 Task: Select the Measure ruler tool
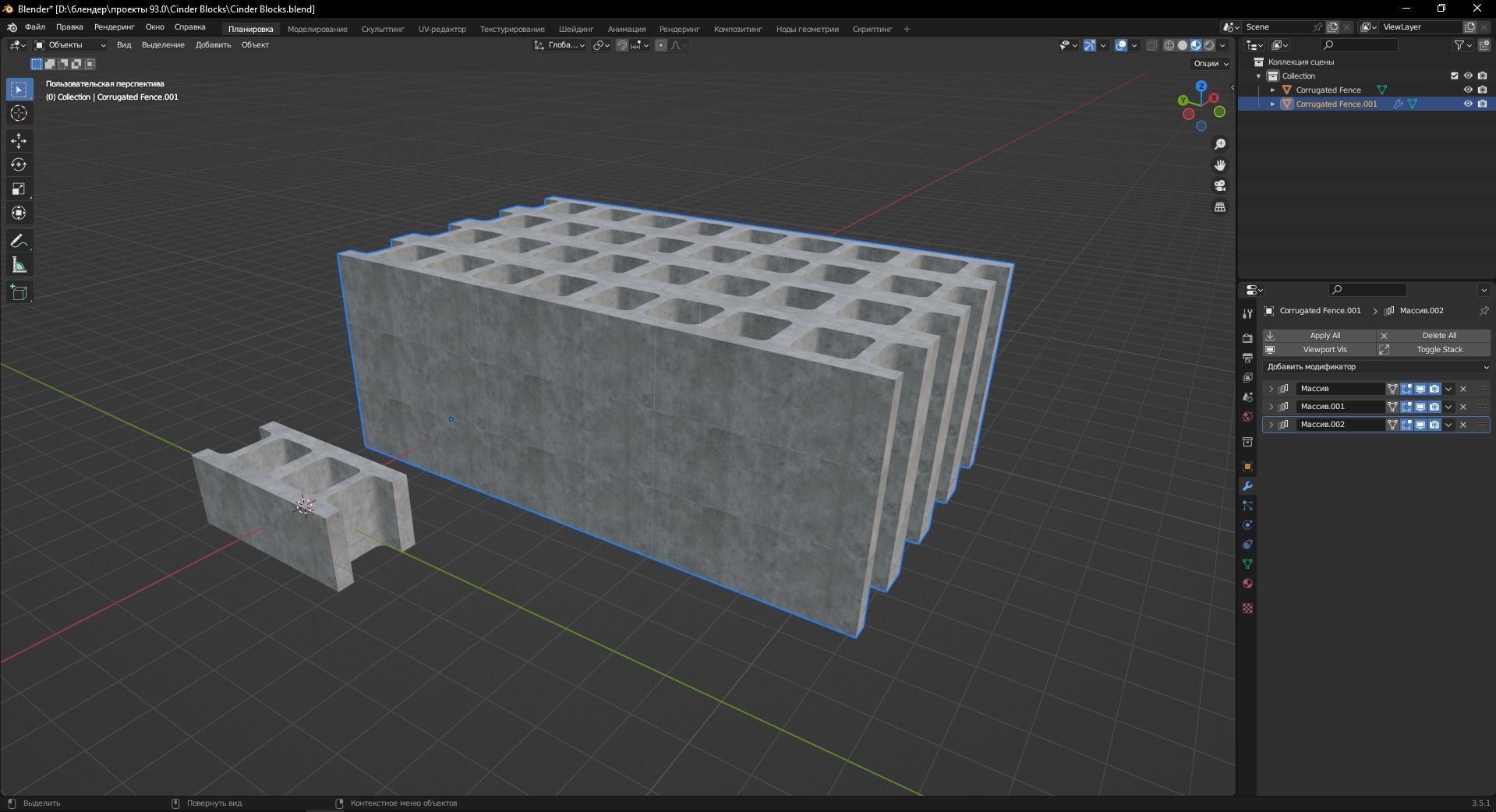(19, 266)
